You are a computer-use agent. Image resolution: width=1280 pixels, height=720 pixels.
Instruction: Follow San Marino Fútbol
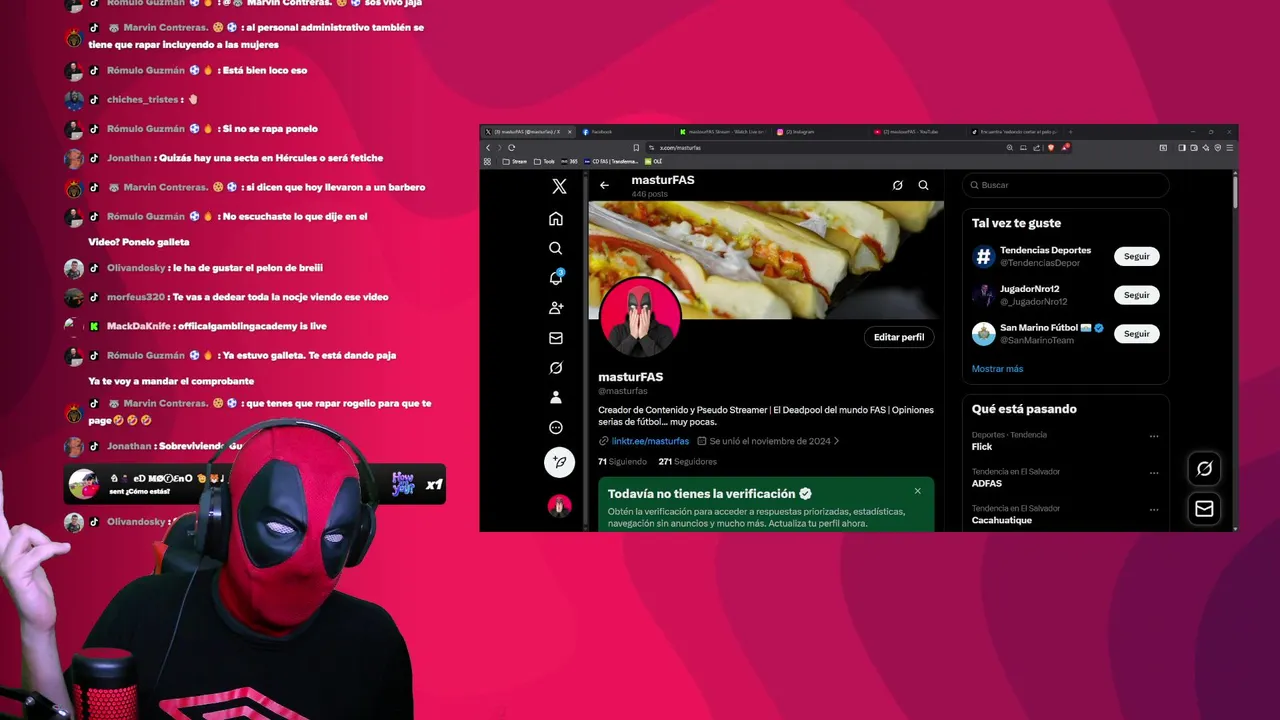click(x=1136, y=334)
